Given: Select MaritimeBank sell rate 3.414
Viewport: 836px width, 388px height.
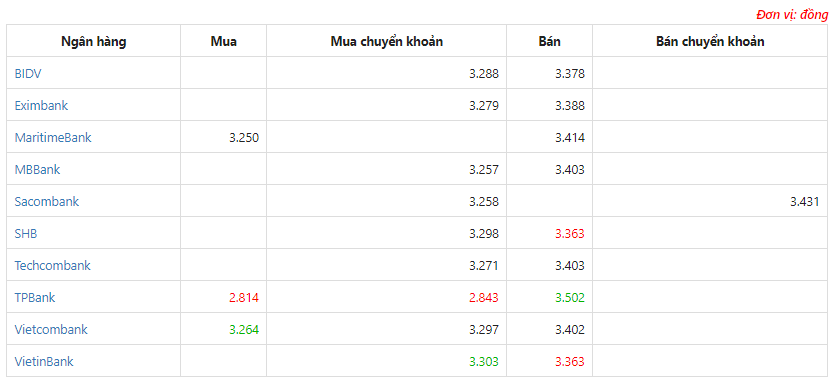Looking at the screenshot, I should [570, 138].
